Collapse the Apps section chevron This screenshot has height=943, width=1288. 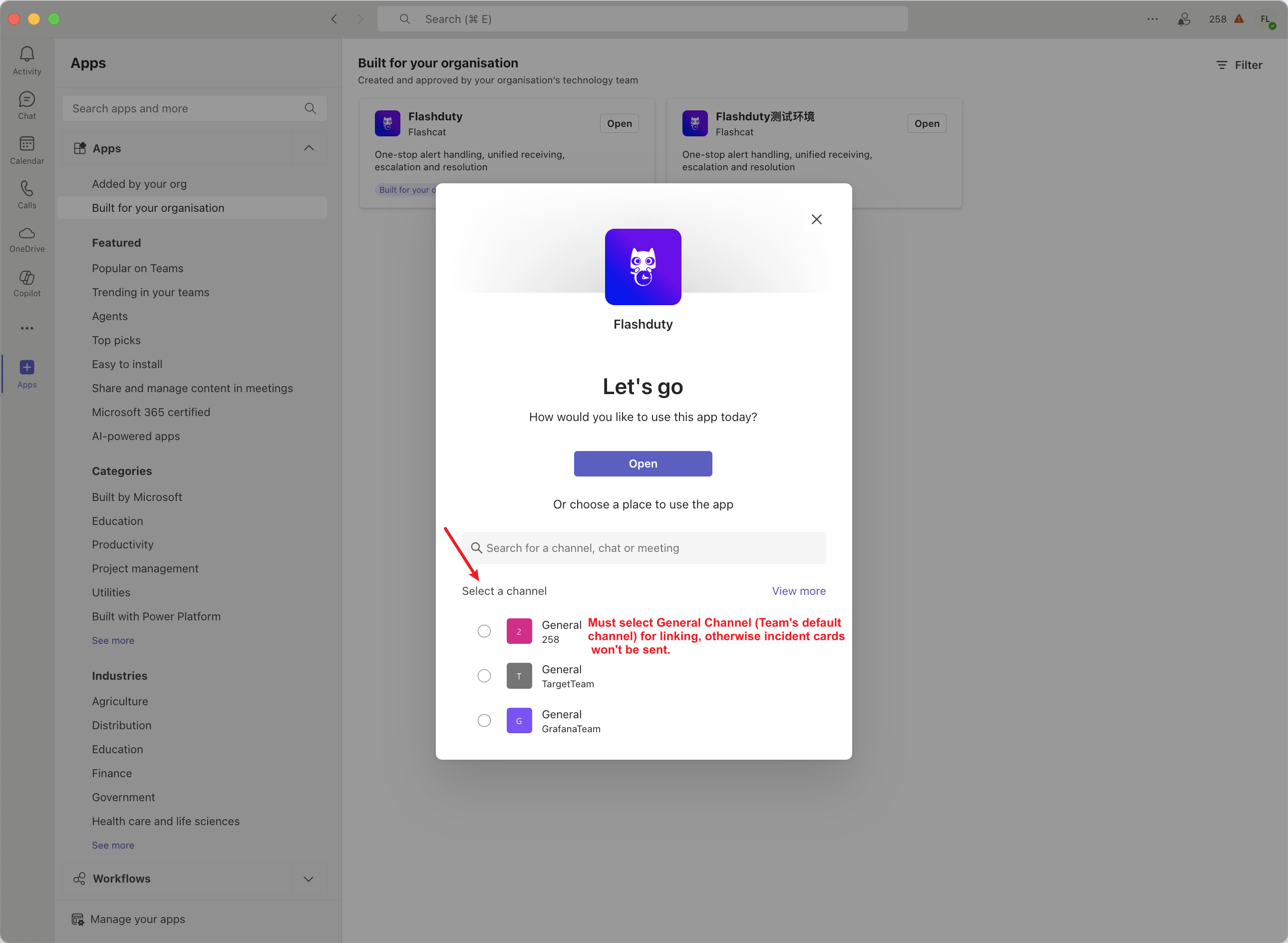(x=309, y=148)
